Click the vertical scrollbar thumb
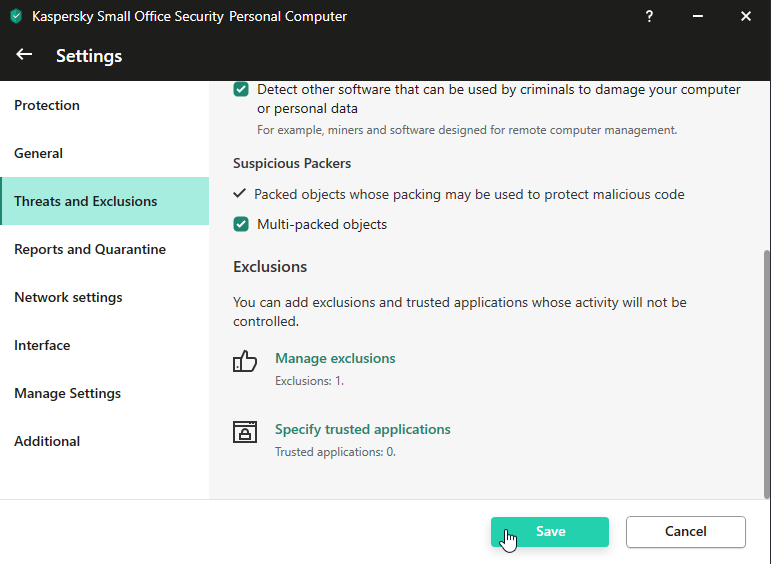 [x=766, y=374]
